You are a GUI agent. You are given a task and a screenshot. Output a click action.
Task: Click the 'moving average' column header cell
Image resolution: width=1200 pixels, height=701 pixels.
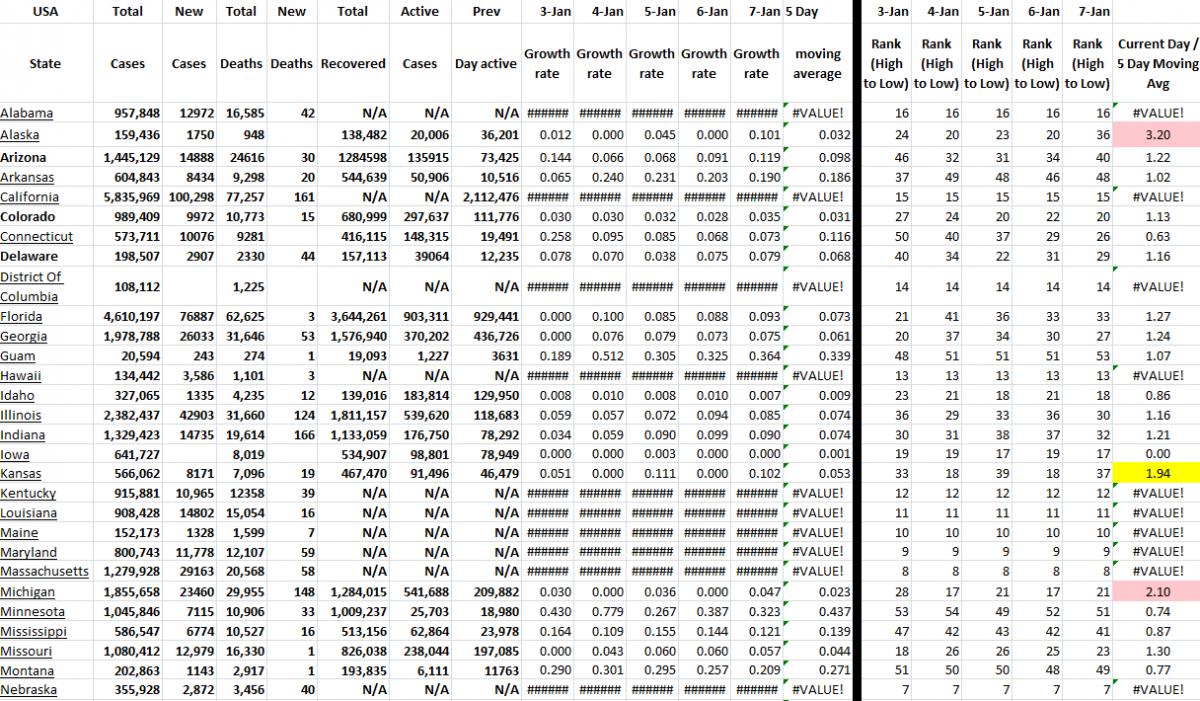pos(817,63)
